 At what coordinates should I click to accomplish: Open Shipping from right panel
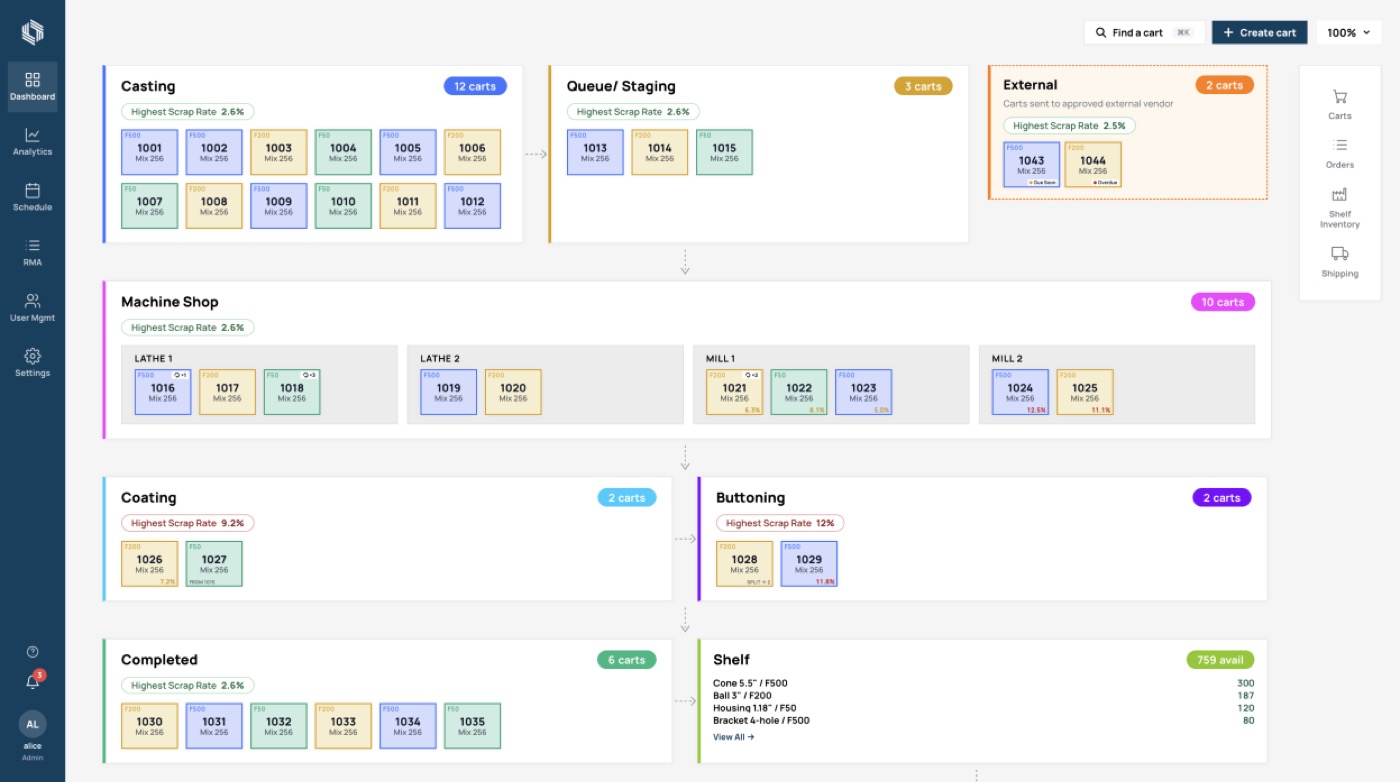click(1340, 262)
